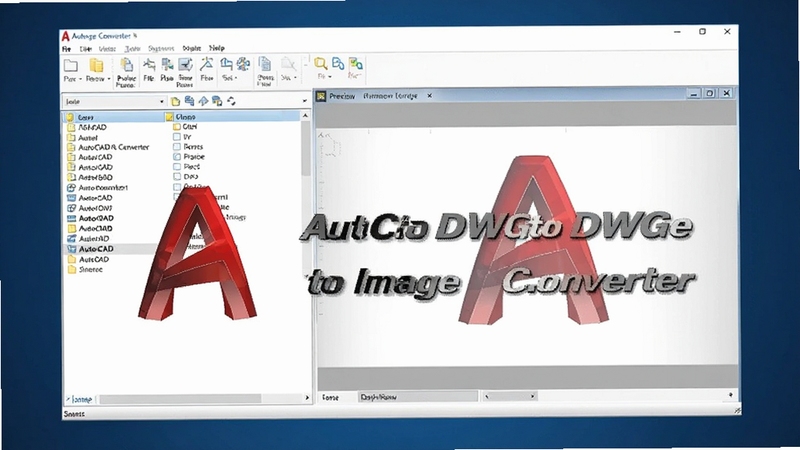Click the yellow new folder icon in browser bar
800x450 pixels.
click(176, 101)
